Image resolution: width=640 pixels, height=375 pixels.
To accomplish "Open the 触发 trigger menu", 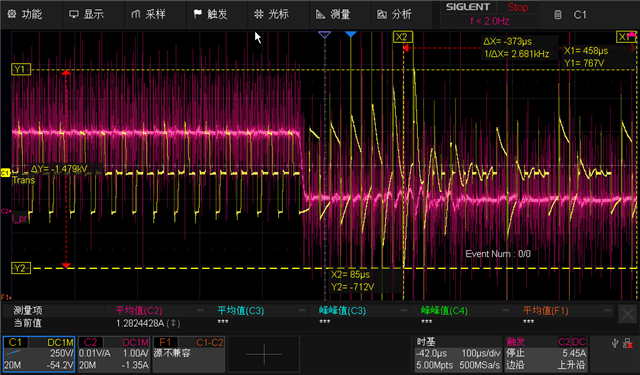I will 211,14.
